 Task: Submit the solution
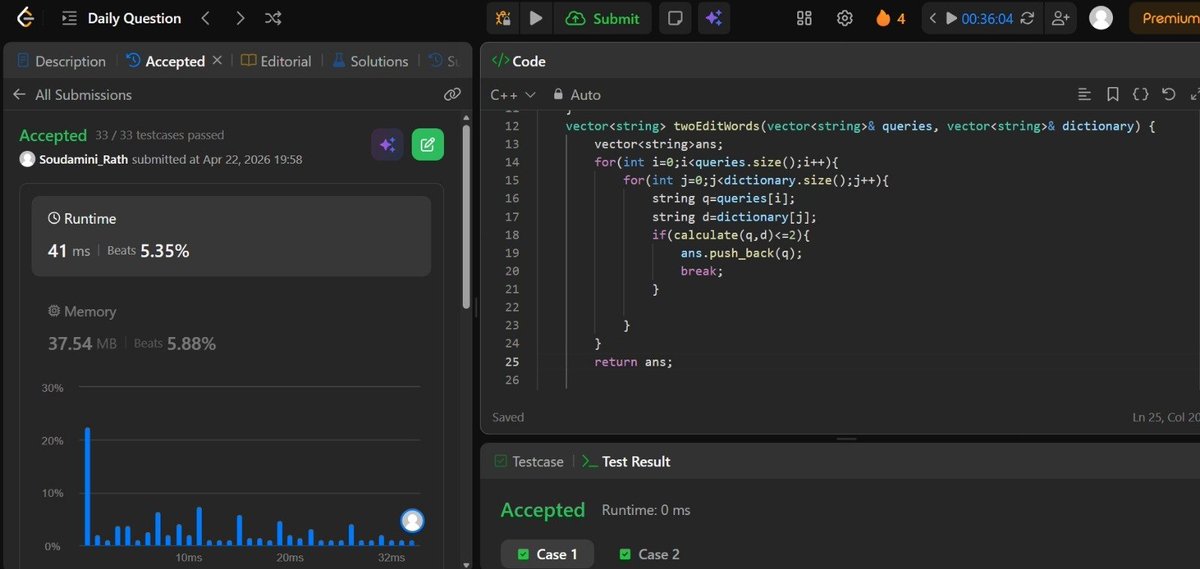pos(603,18)
